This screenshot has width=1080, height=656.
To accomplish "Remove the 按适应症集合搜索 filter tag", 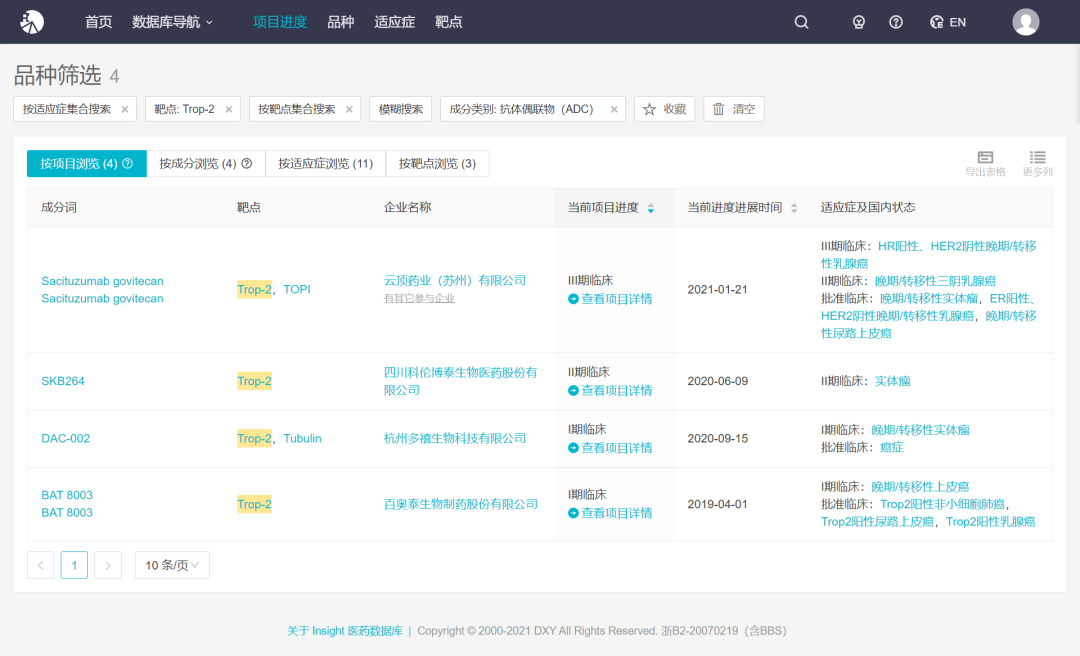I will pyautogui.click(x=125, y=109).
